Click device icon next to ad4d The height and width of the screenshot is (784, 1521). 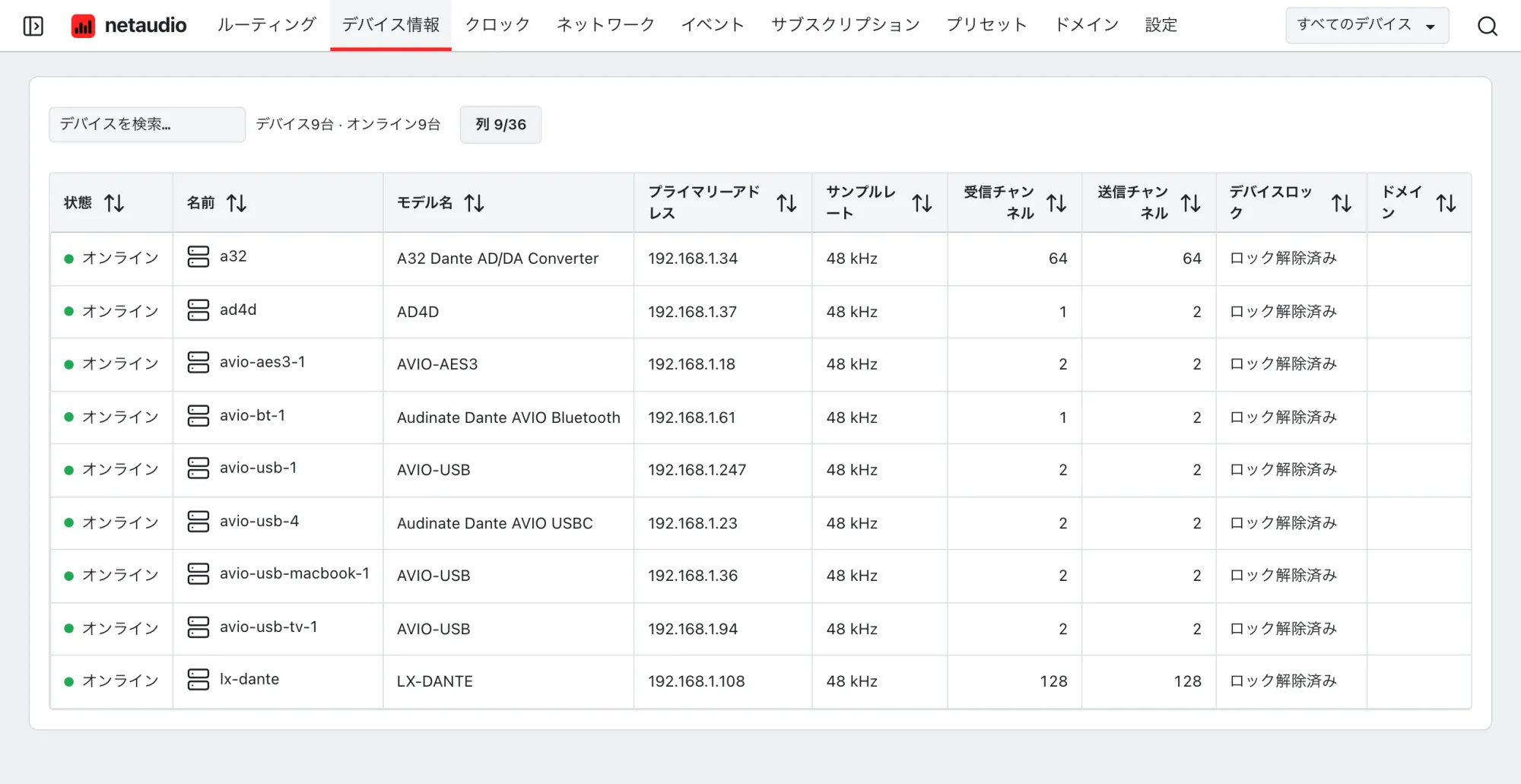pyautogui.click(x=198, y=310)
